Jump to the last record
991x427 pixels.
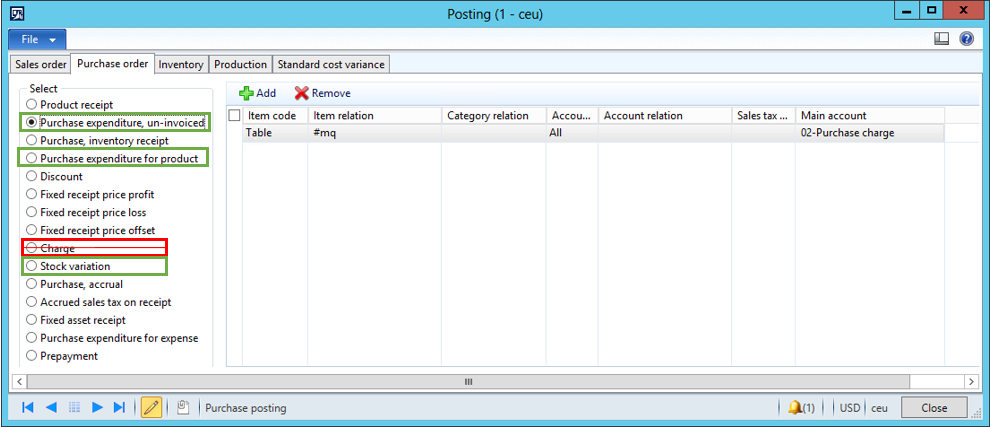tap(120, 407)
